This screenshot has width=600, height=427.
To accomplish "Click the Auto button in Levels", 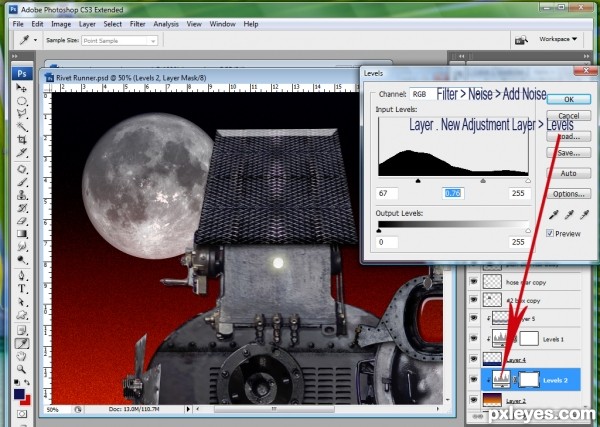I will click(569, 173).
